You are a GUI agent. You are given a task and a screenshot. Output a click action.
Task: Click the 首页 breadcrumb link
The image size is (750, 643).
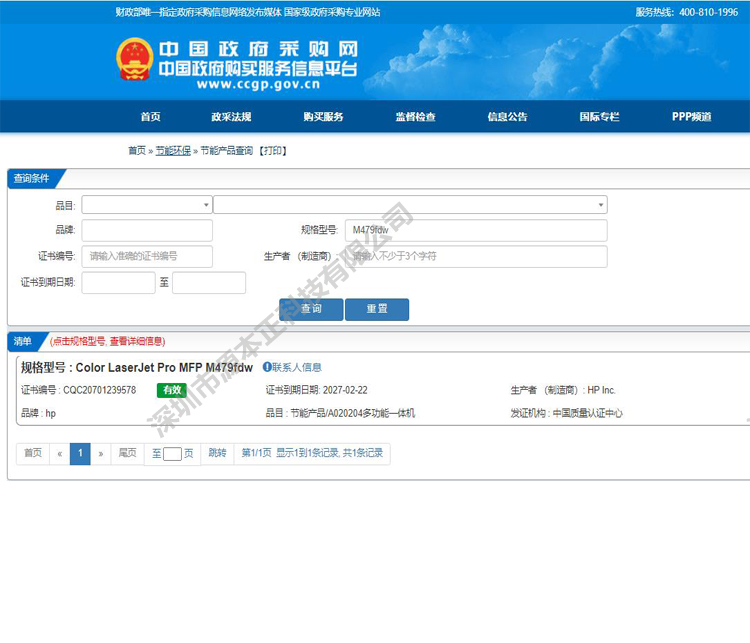(x=137, y=151)
